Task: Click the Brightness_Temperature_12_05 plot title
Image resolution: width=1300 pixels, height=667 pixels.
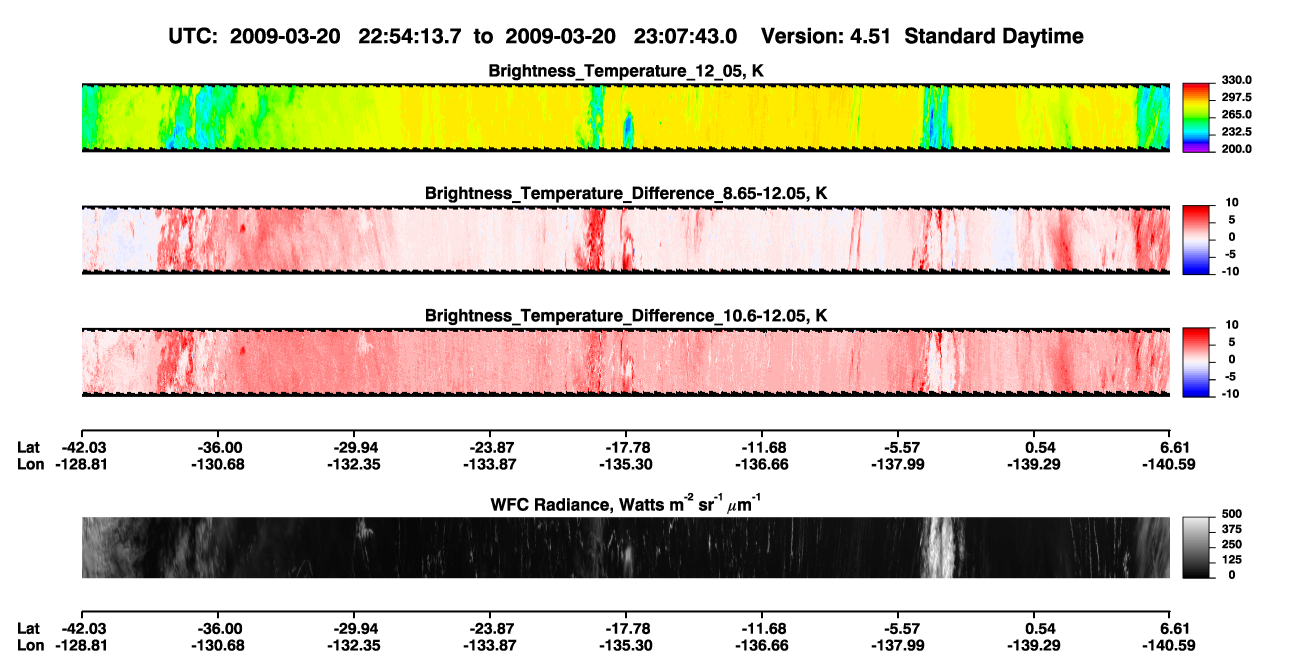Action: point(626,71)
